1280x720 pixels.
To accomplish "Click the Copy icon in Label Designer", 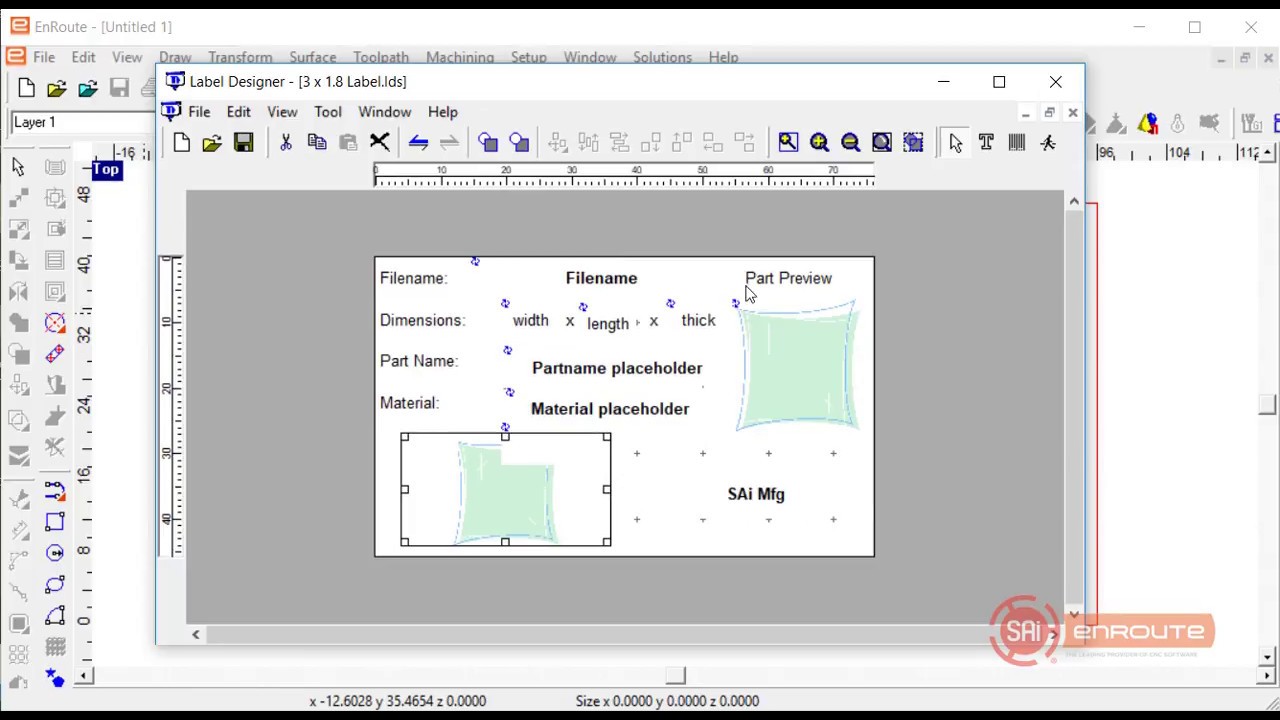I will click(x=317, y=143).
